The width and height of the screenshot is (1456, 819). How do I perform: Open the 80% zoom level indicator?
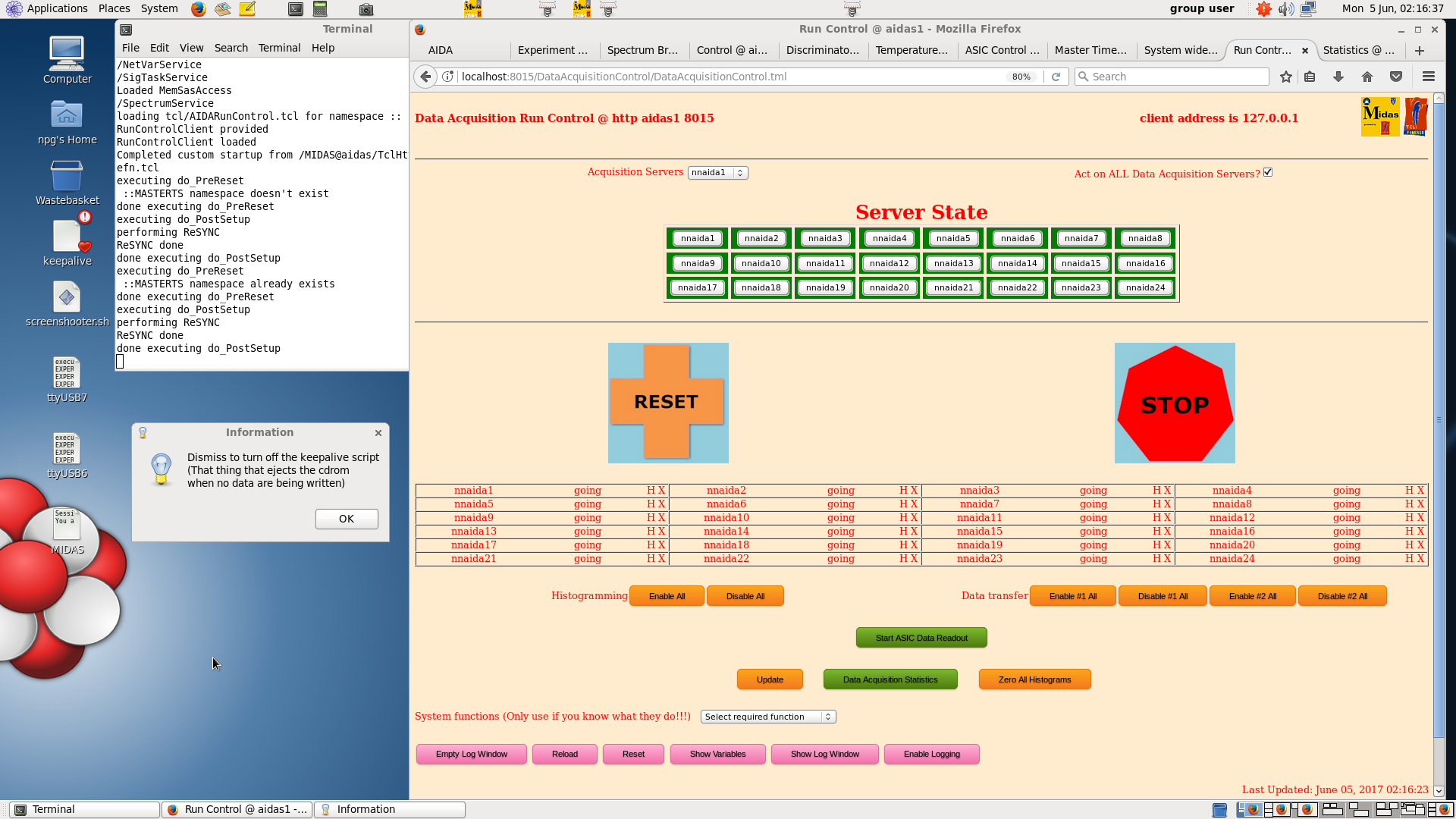[1021, 77]
